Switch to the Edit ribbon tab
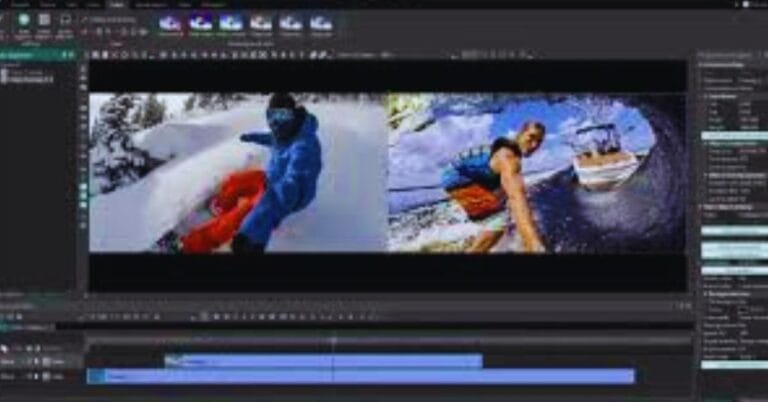This screenshot has height=402, width=768. pyautogui.click(x=72, y=4)
